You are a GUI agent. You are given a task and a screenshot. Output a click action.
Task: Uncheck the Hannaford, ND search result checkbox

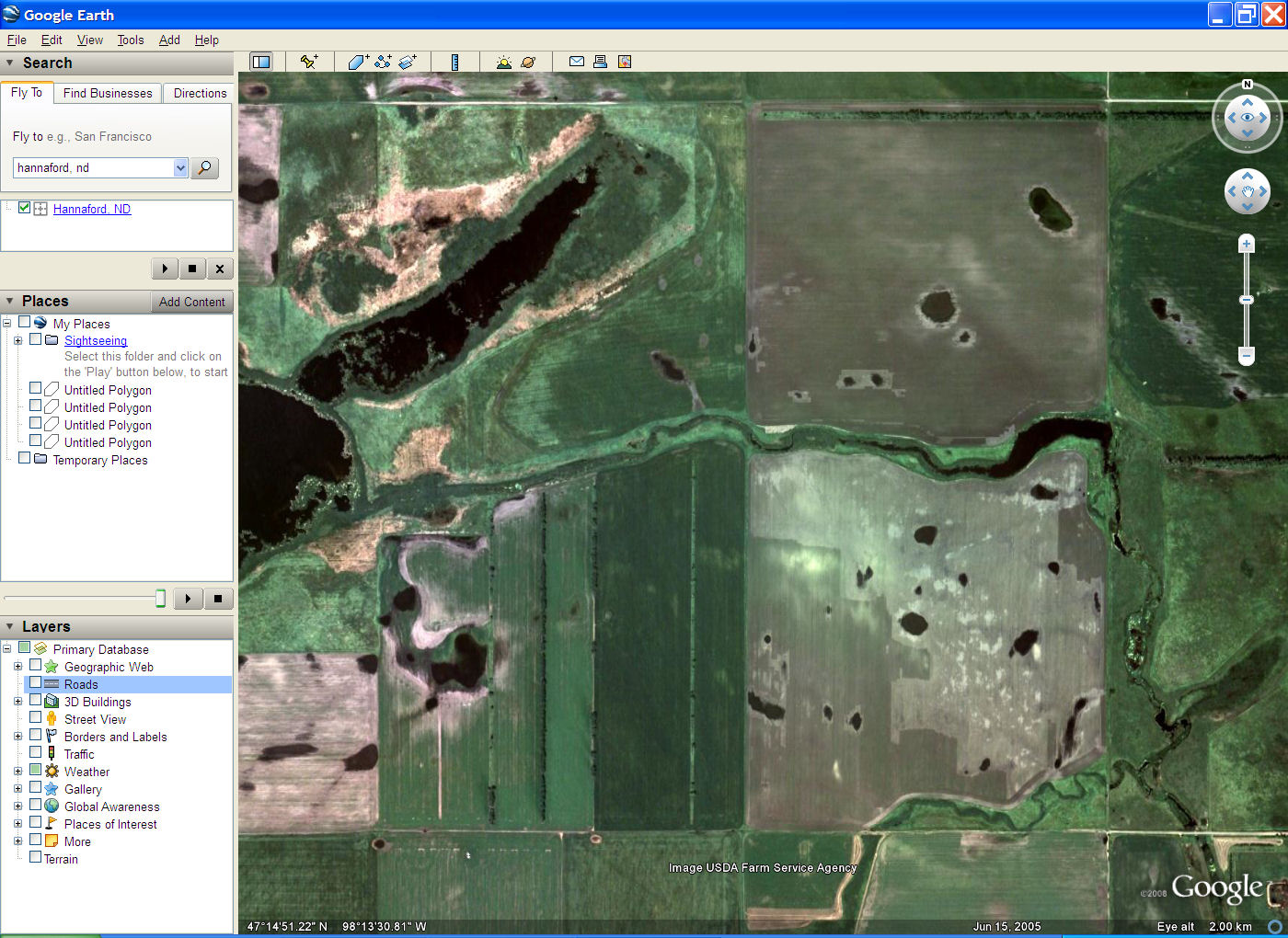(x=25, y=208)
